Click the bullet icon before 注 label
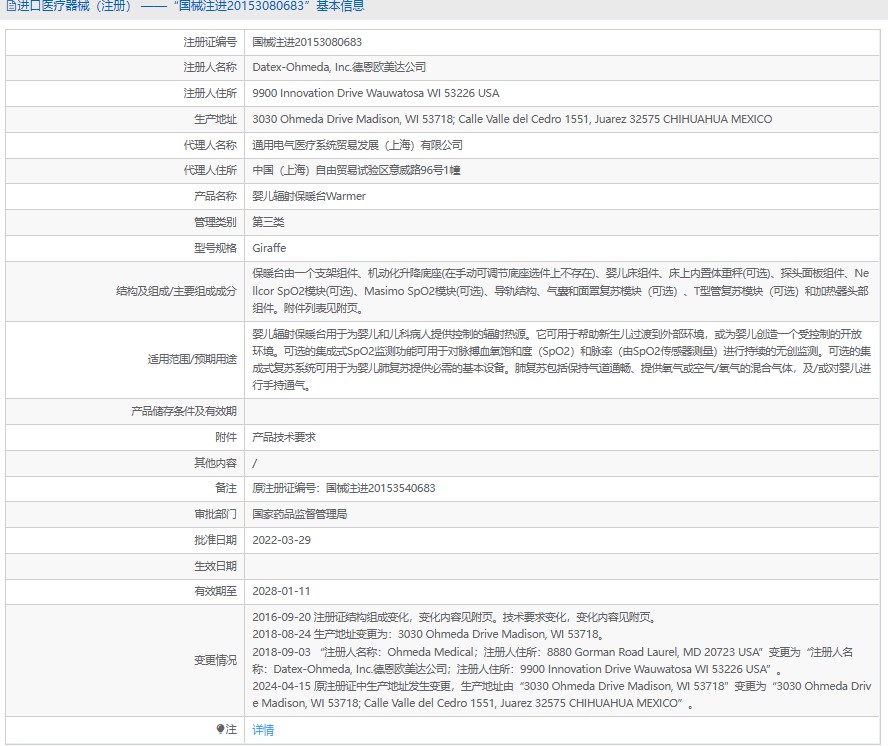 220,729
